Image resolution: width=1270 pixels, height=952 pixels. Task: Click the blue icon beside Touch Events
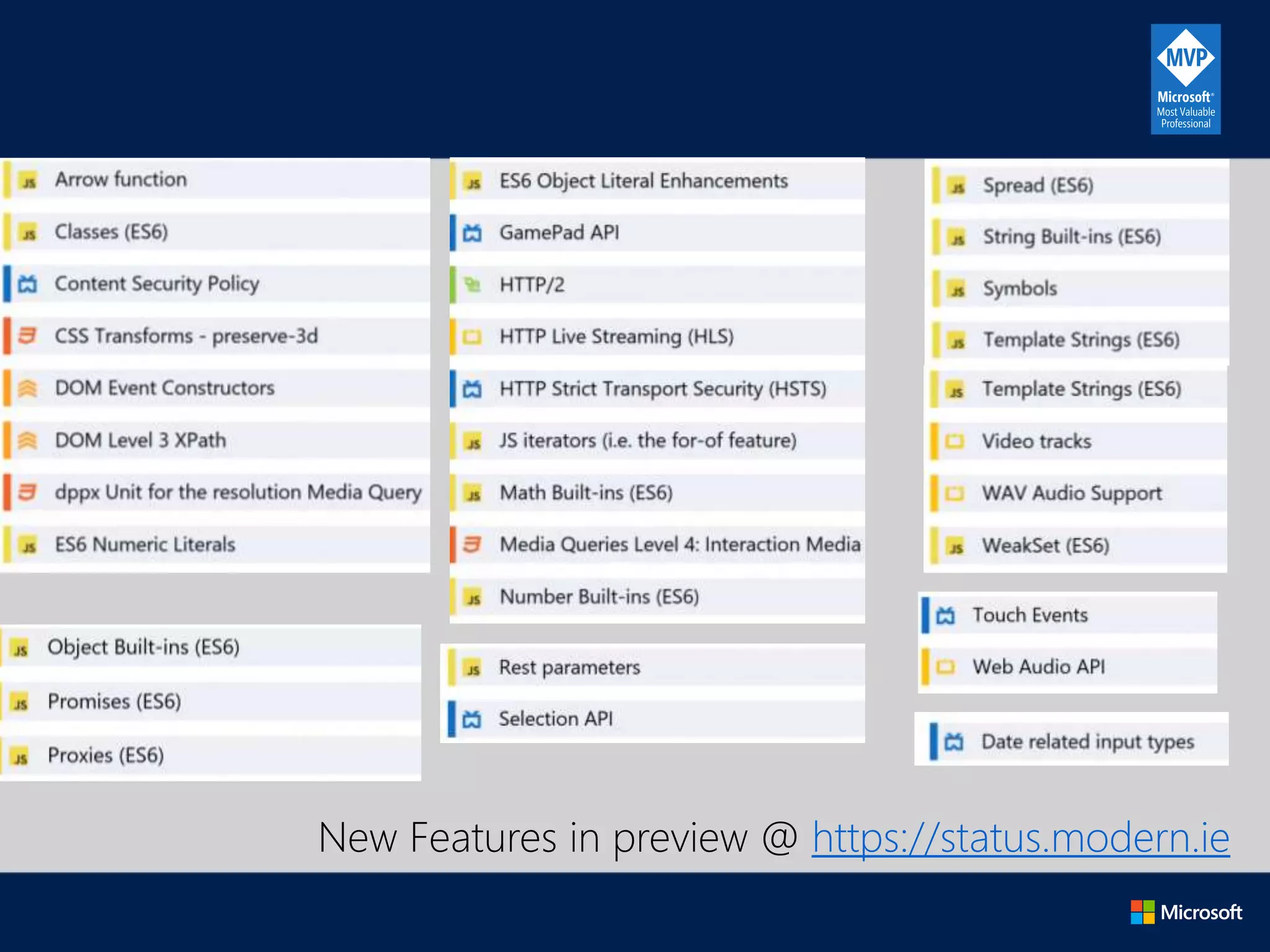(x=946, y=615)
